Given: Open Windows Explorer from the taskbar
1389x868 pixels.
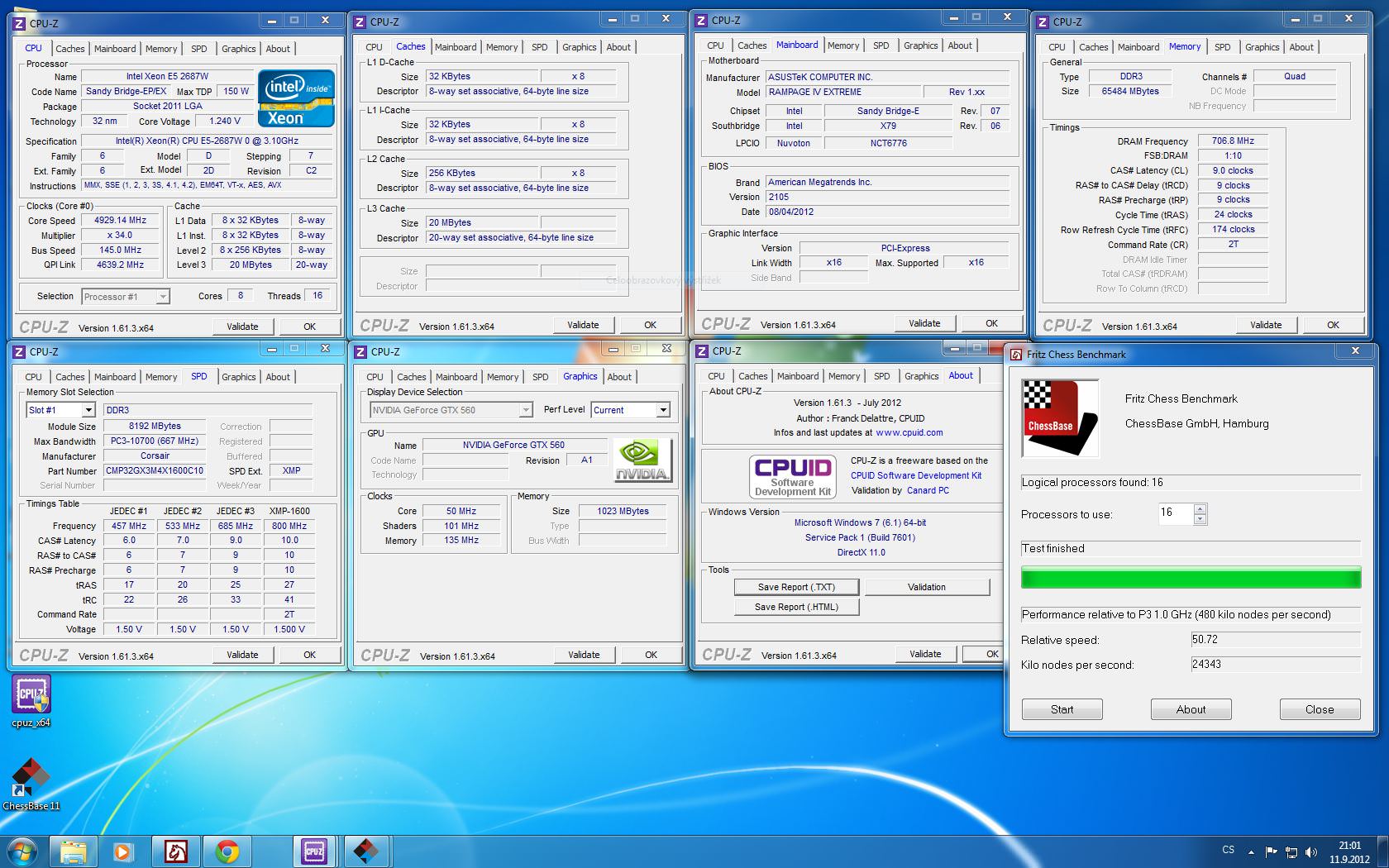Looking at the screenshot, I should [73, 851].
